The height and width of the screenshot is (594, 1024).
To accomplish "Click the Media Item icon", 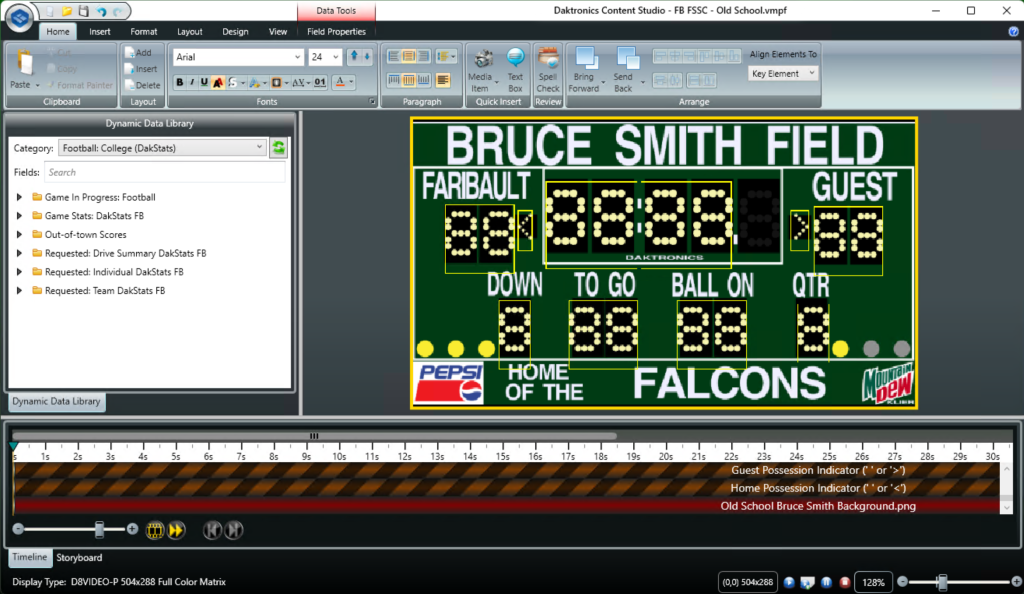I will (481, 60).
